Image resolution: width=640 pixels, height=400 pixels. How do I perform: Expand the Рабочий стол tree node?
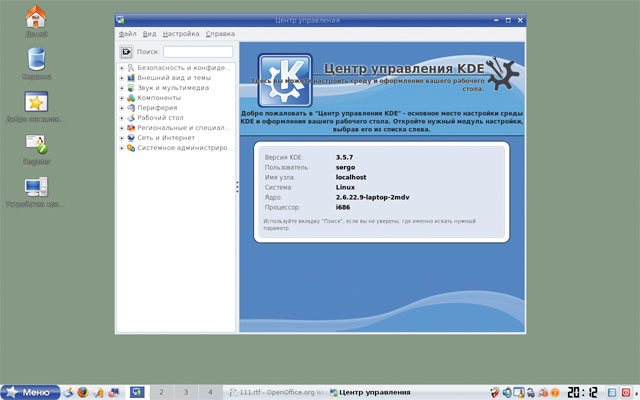122,118
